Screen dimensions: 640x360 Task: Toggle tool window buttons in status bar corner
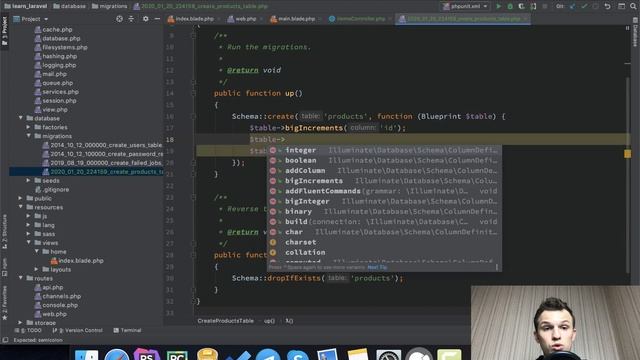[x=5, y=340]
